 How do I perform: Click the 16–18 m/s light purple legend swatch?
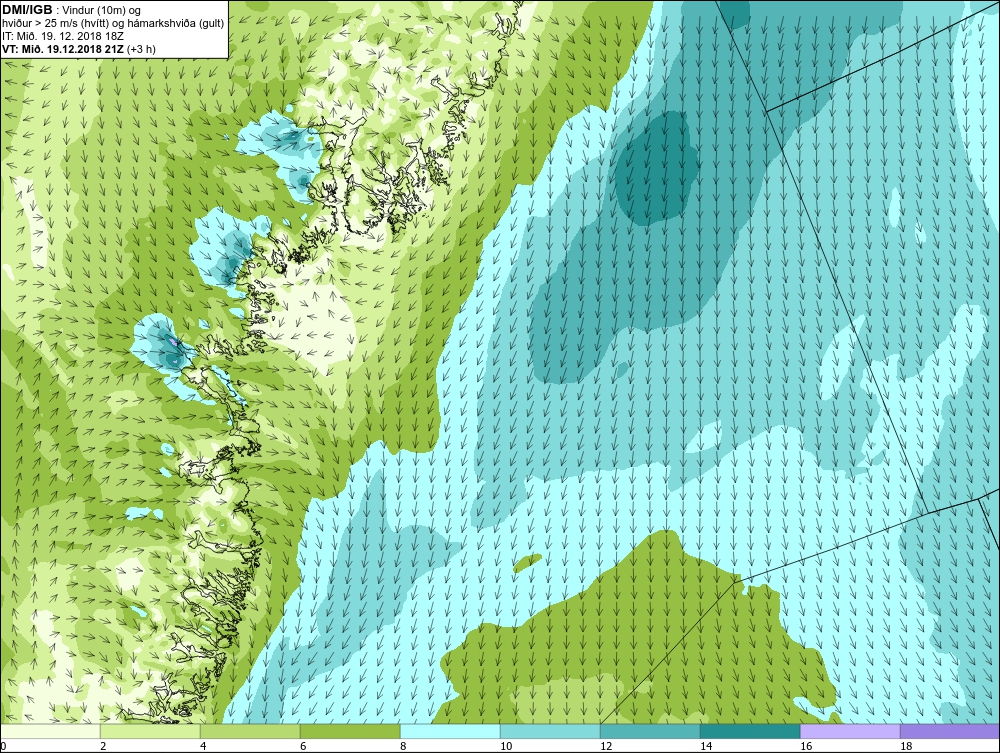click(x=850, y=731)
